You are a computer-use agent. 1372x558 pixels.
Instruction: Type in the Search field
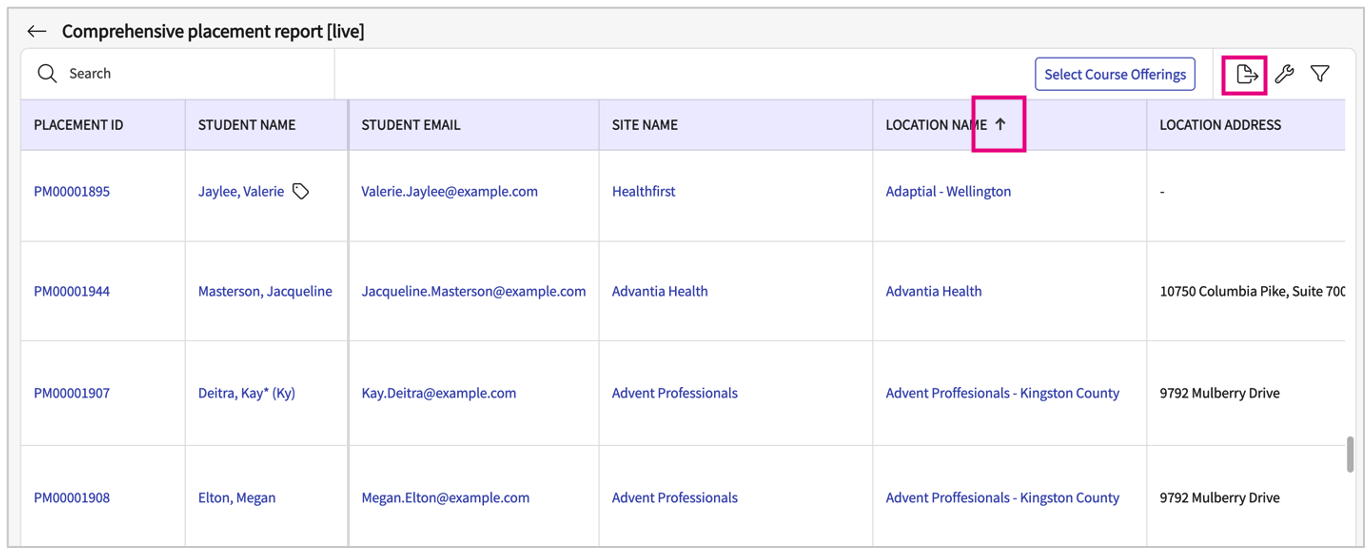[190, 74]
